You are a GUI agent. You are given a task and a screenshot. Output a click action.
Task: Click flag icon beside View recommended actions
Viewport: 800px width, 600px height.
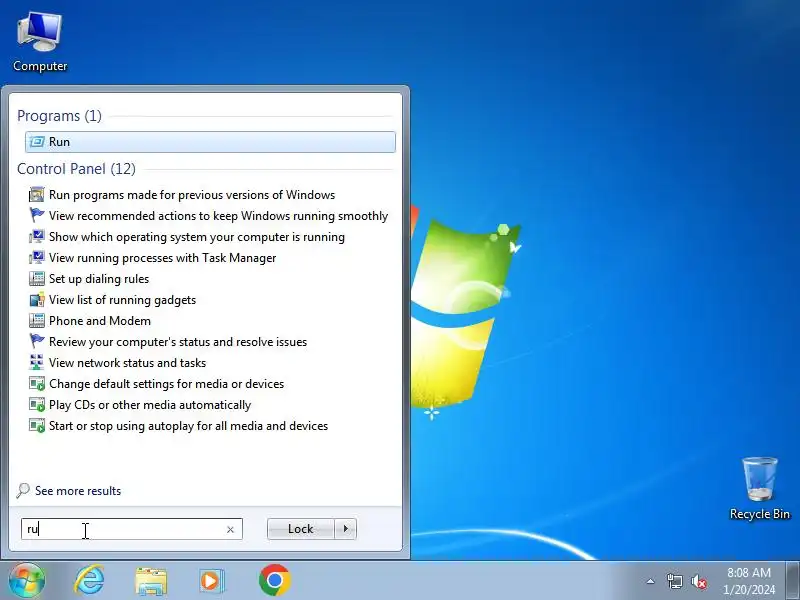click(37, 215)
